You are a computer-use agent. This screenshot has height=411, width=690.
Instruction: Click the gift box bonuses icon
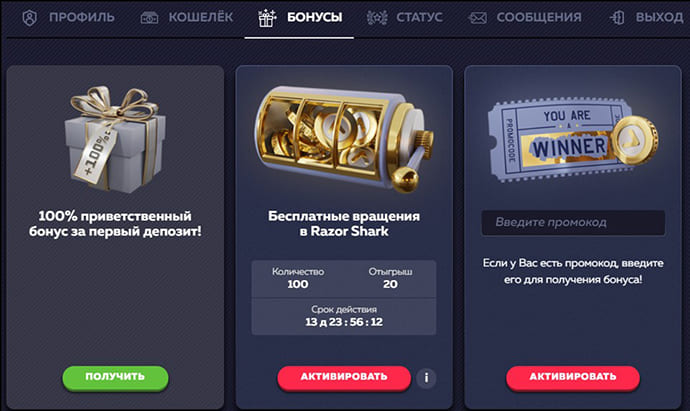pyautogui.click(x=267, y=18)
